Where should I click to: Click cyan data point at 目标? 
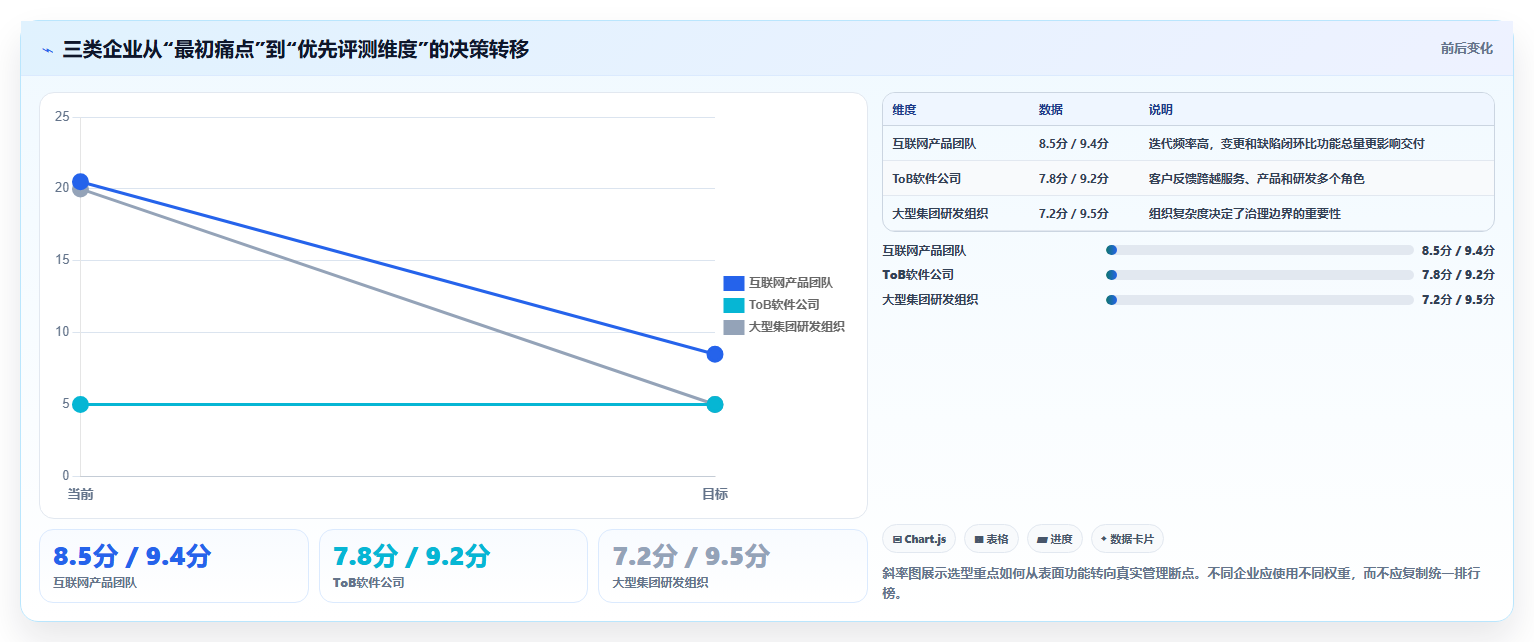[x=715, y=404]
